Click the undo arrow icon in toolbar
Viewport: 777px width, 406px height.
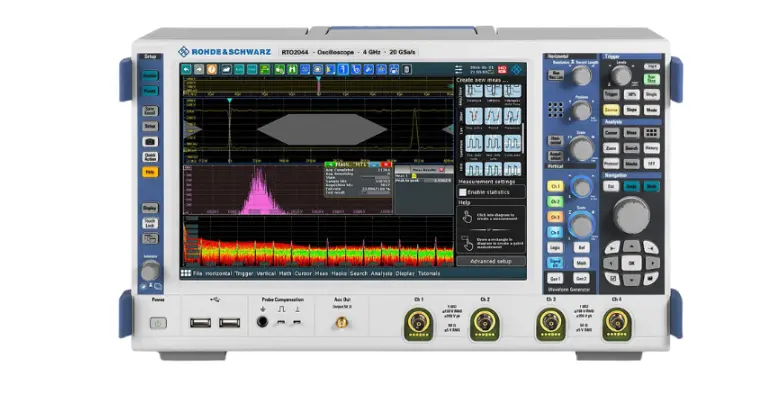click(187, 69)
